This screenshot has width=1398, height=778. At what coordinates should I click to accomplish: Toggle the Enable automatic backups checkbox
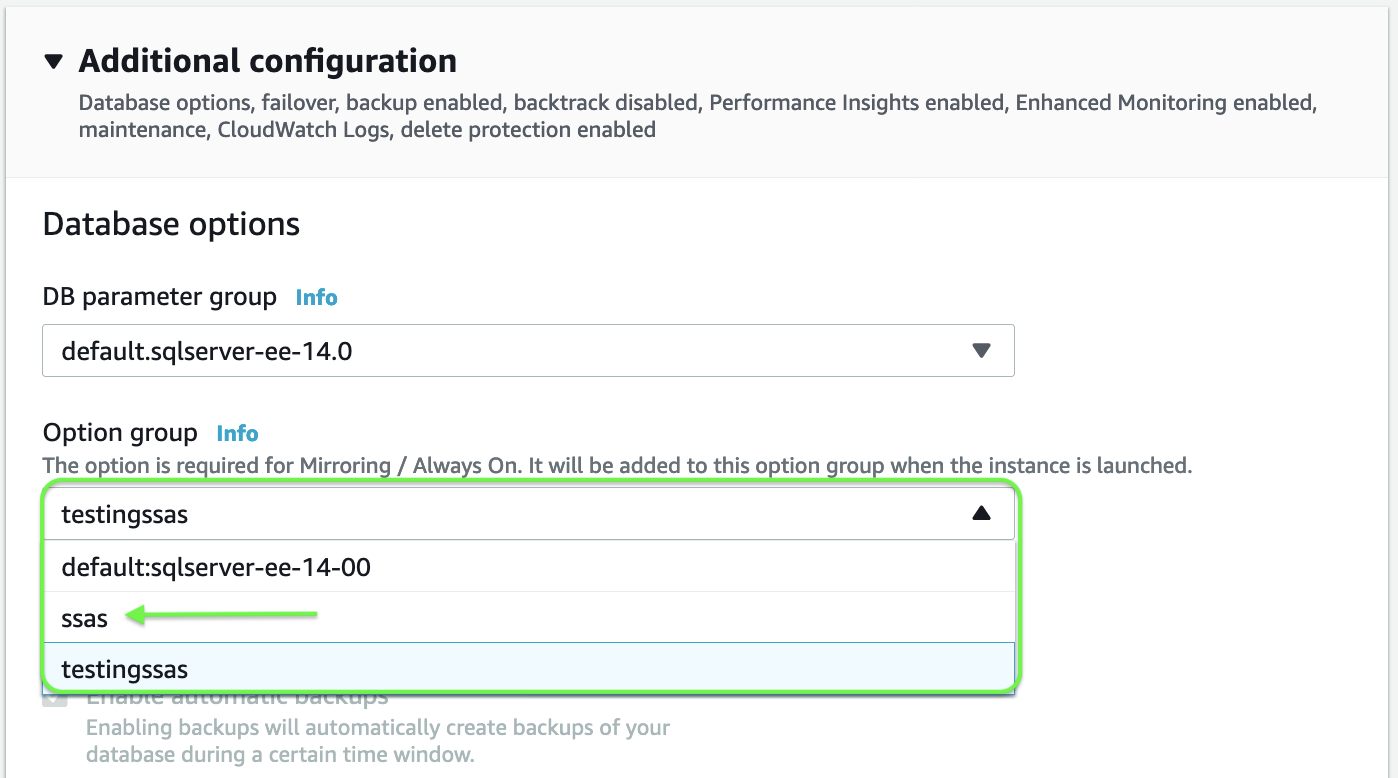pos(55,697)
